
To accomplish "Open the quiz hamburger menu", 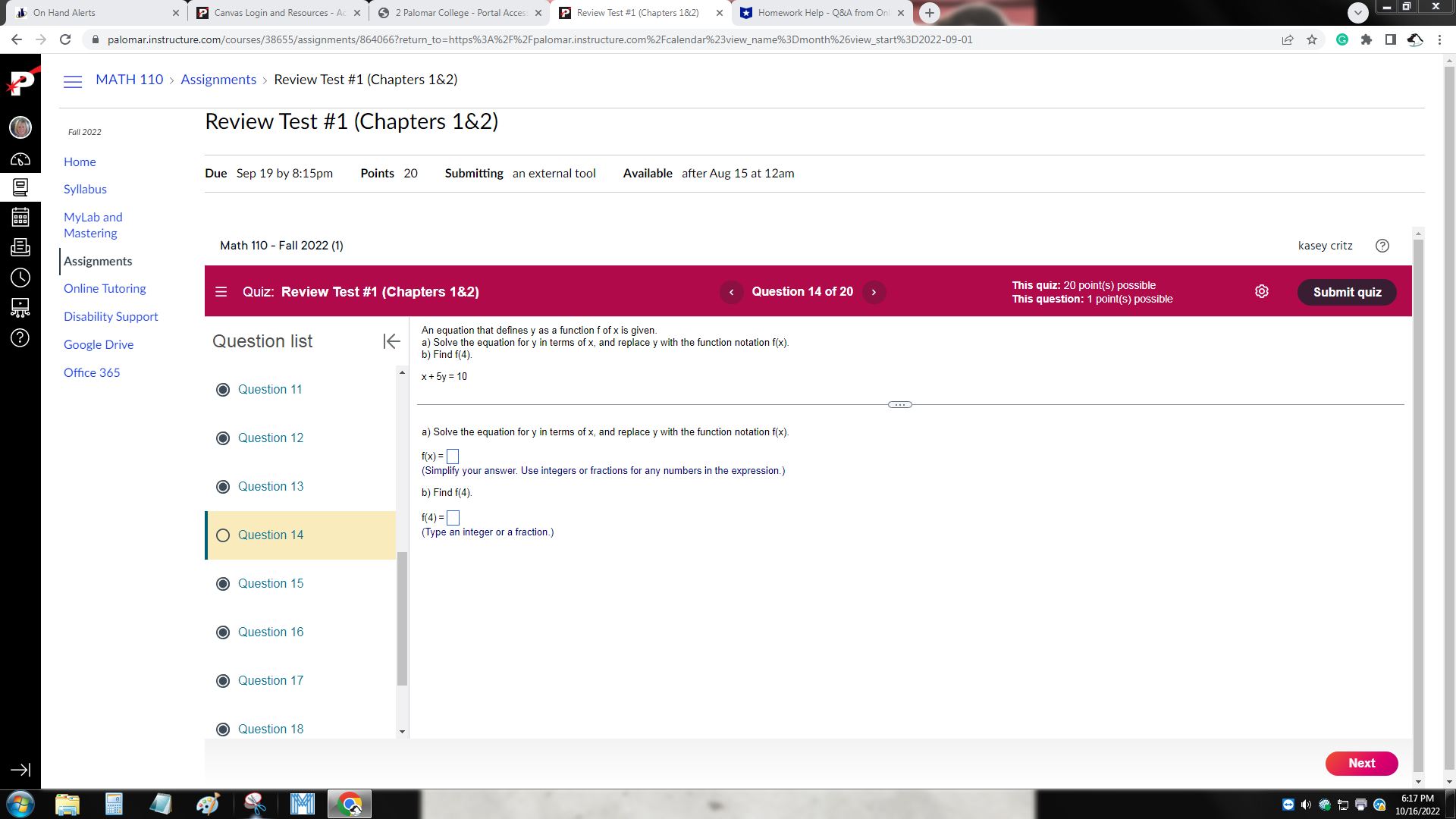I will point(221,291).
